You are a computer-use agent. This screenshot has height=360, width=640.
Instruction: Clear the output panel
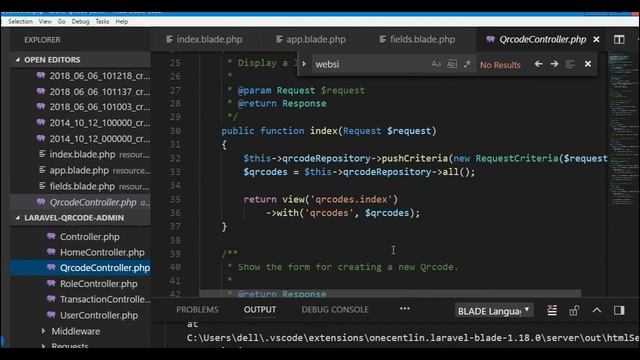click(552, 311)
